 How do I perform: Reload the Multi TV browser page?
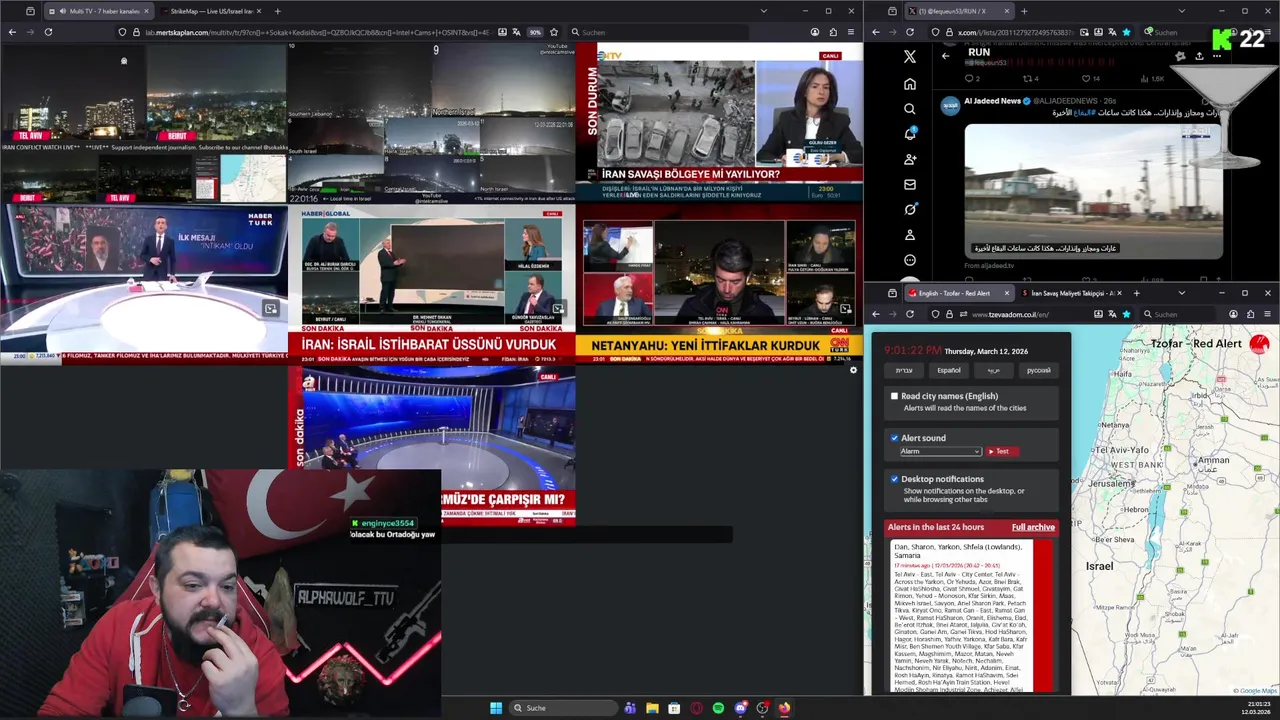47,32
